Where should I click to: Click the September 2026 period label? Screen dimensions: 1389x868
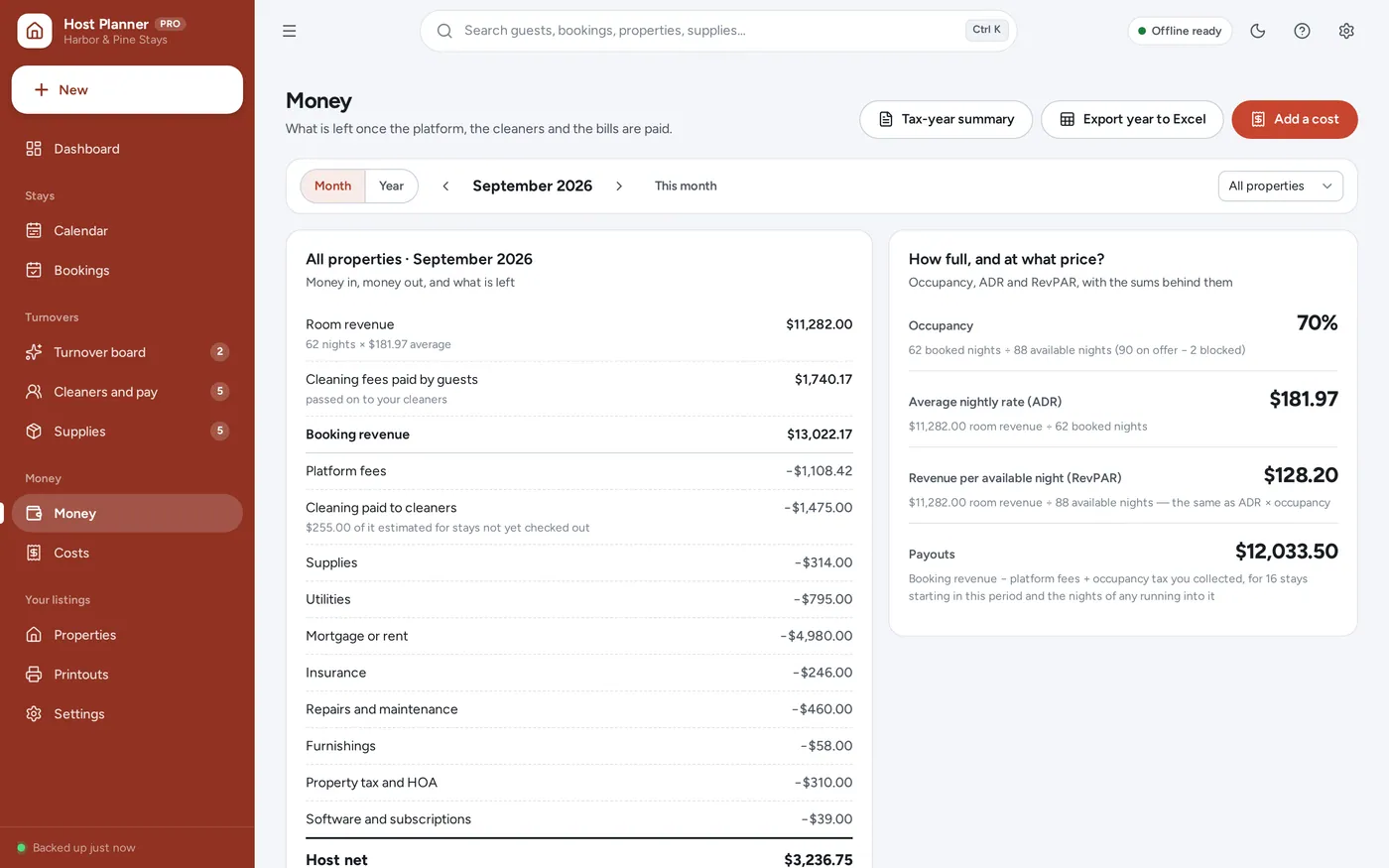[x=533, y=186]
